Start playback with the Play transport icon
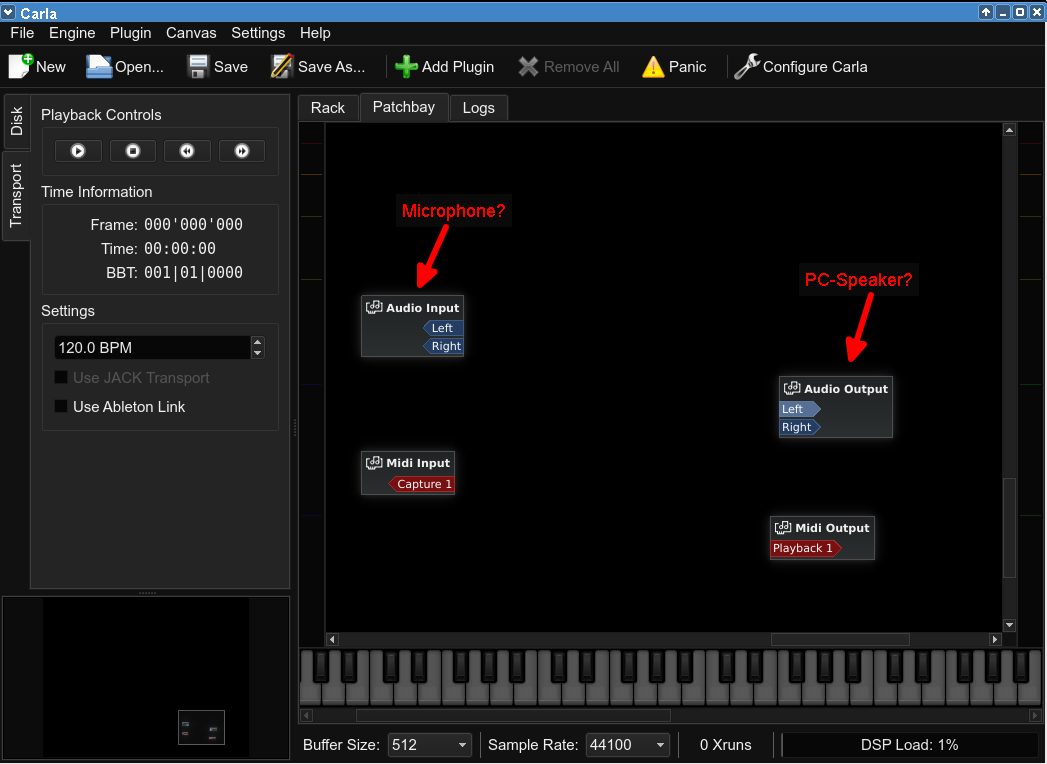1047x764 pixels. (x=77, y=150)
